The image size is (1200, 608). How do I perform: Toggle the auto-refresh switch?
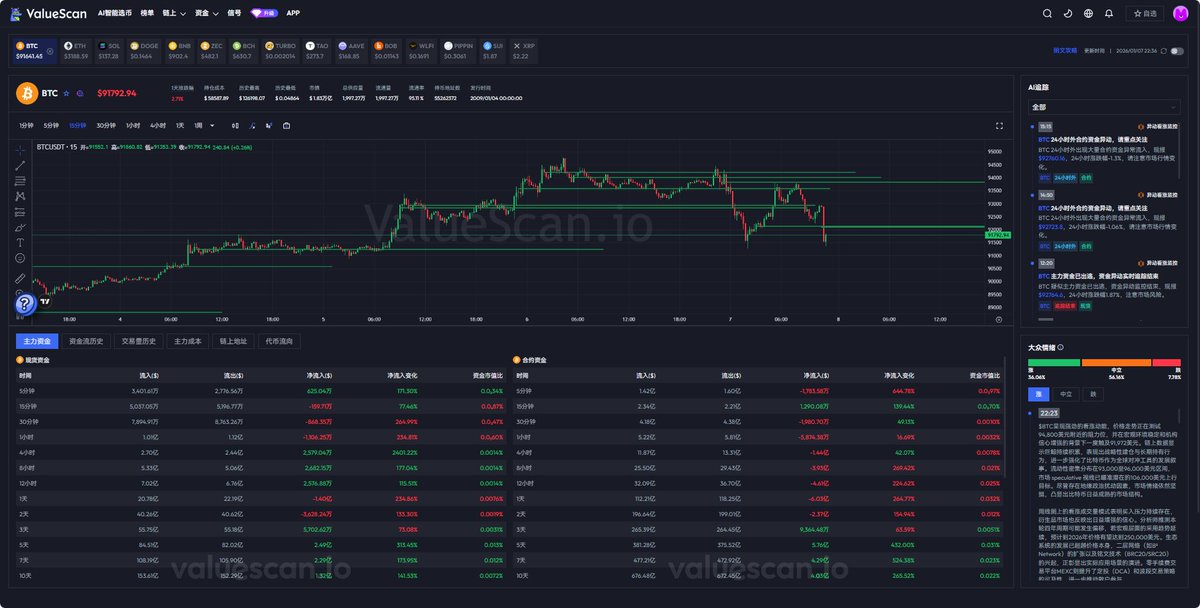[1177, 51]
